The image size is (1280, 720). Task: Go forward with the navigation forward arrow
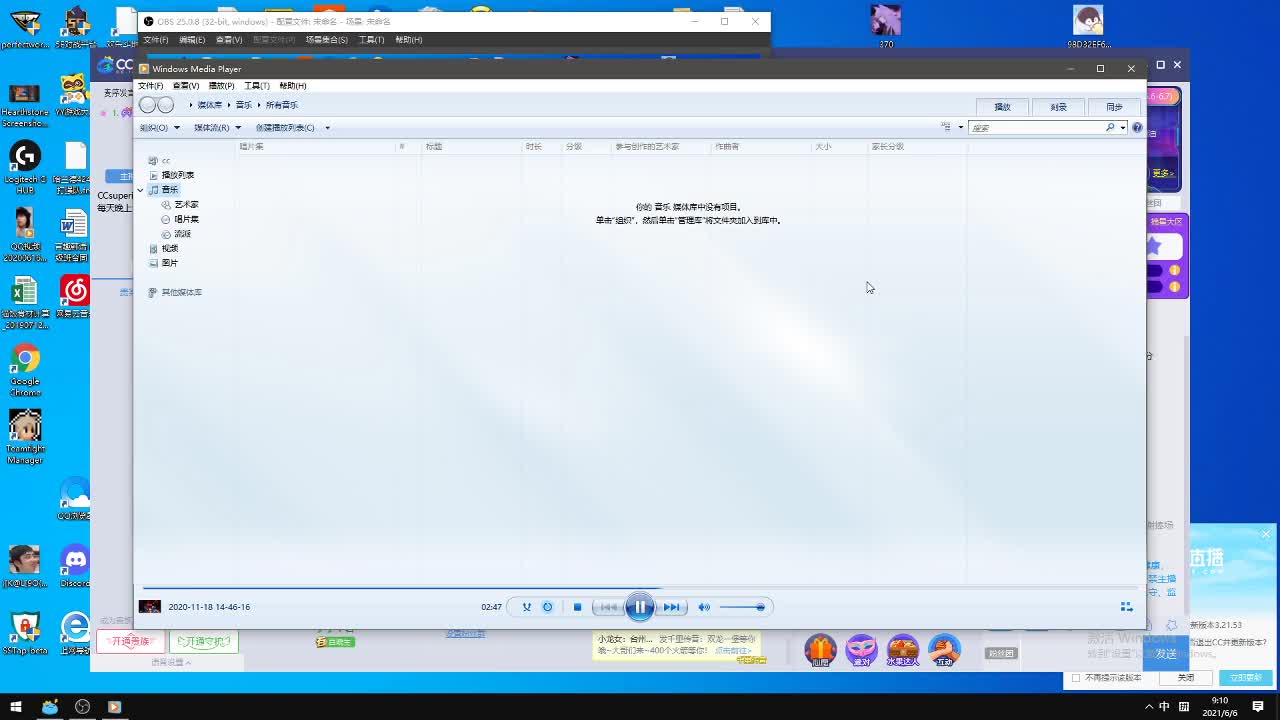click(x=166, y=105)
